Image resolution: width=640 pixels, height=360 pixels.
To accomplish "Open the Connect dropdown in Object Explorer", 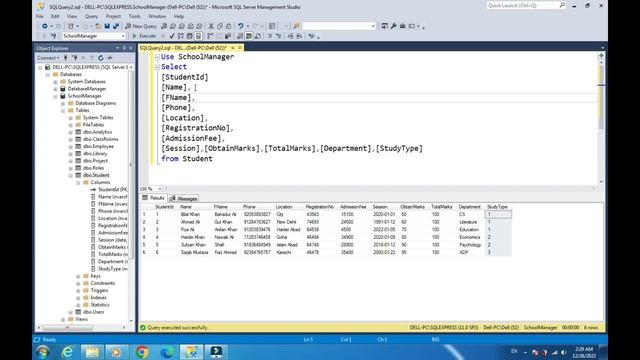I will [x=48, y=58].
